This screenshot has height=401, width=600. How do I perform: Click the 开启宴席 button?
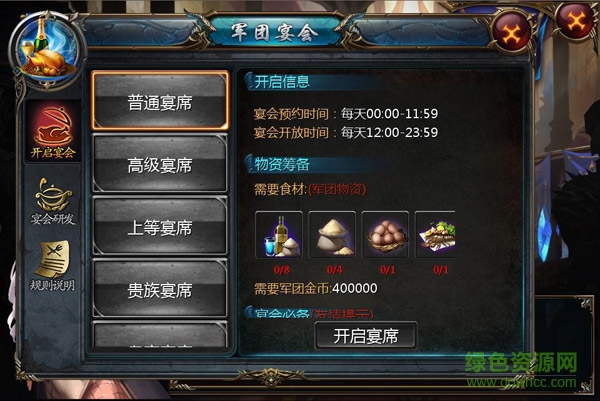(366, 336)
